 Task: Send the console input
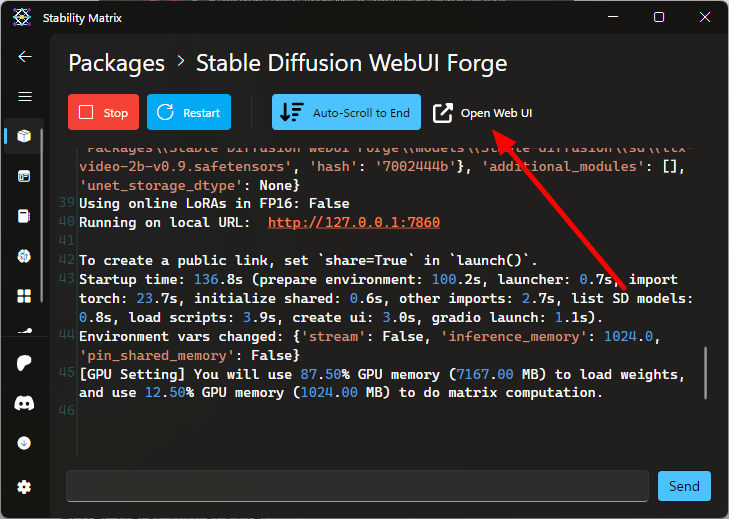tap(684, 486)
